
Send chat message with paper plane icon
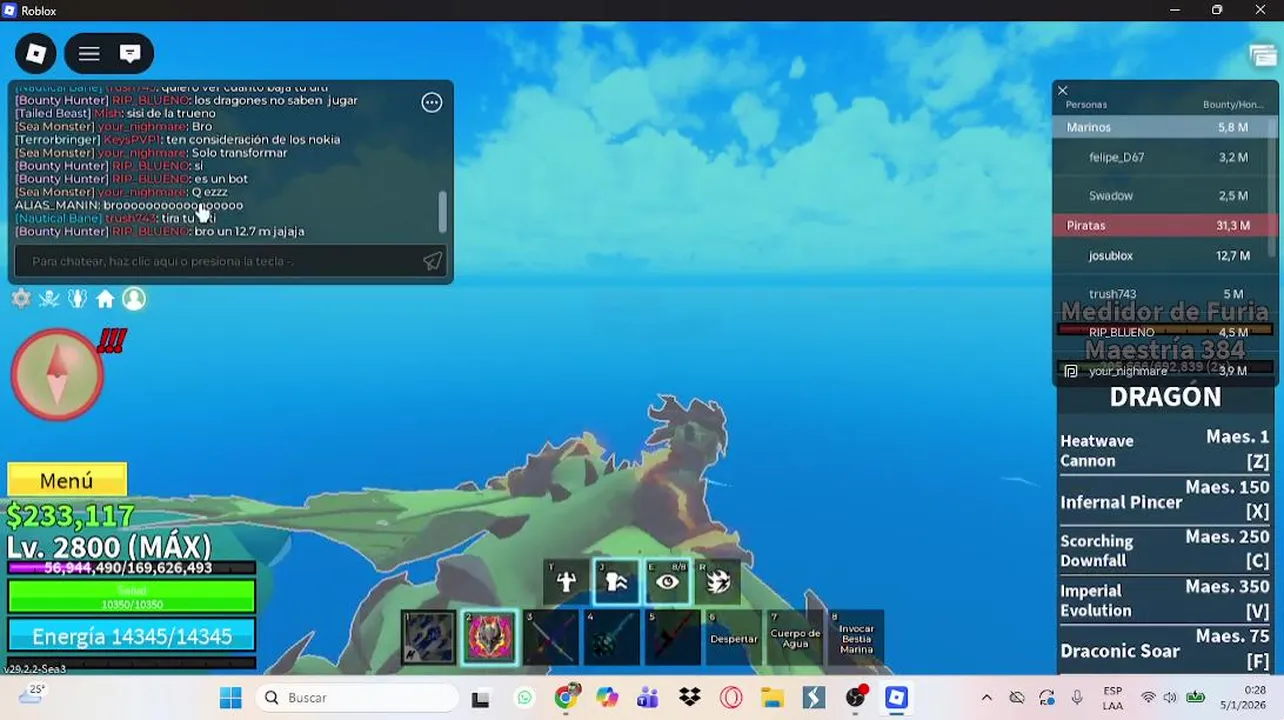click(x=432, y=261)
